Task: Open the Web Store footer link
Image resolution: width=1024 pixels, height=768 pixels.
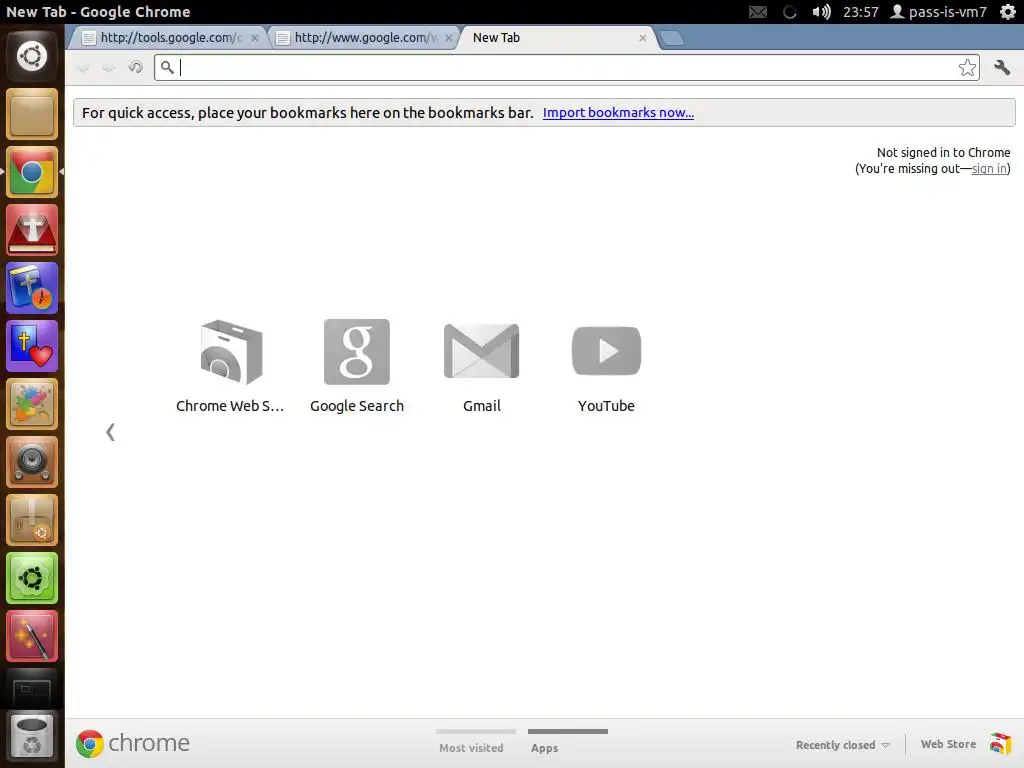Action: (x=948, y=744)
